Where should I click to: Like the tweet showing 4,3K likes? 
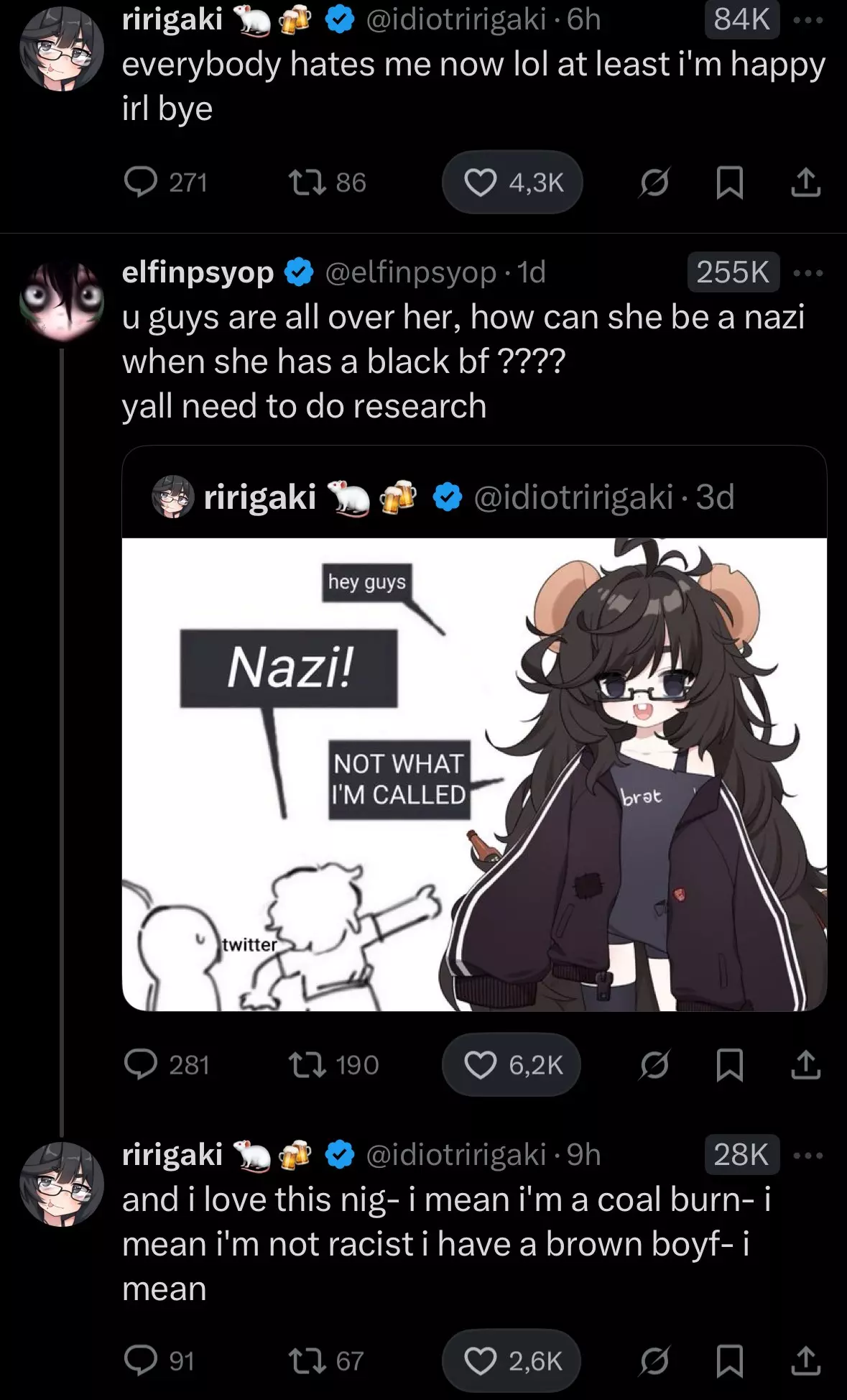[512, 182]
